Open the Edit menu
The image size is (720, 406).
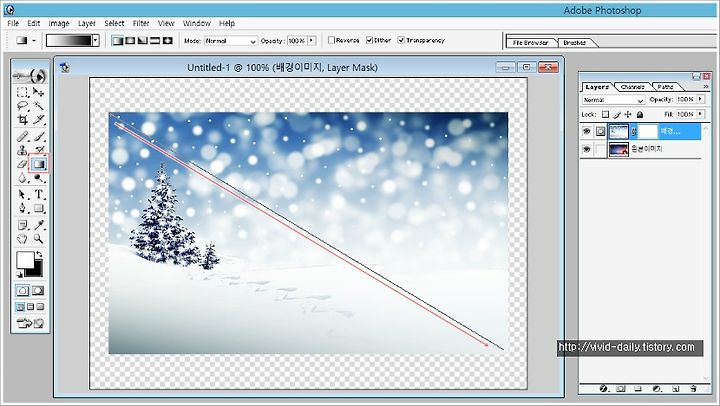pos(34,23)
